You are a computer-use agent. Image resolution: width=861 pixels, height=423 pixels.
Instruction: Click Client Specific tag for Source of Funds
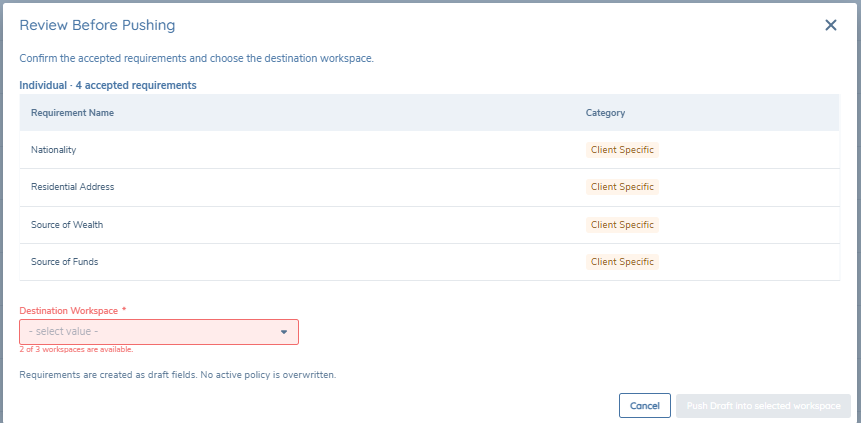622,262
